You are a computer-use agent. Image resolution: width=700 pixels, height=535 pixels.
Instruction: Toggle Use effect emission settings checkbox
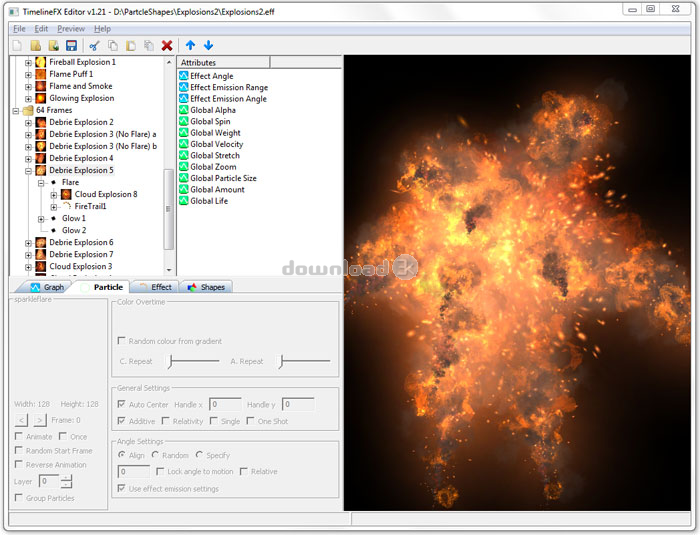click(121, 488)
